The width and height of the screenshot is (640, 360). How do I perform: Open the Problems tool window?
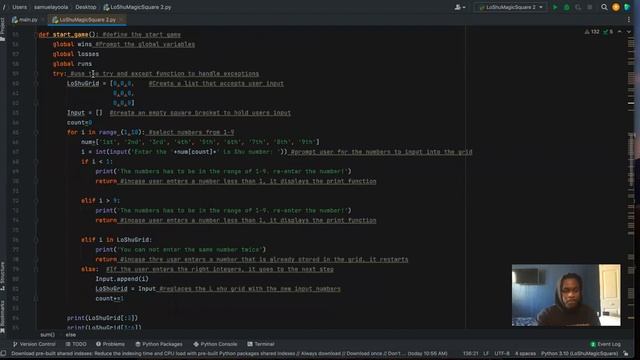[110, 344]
